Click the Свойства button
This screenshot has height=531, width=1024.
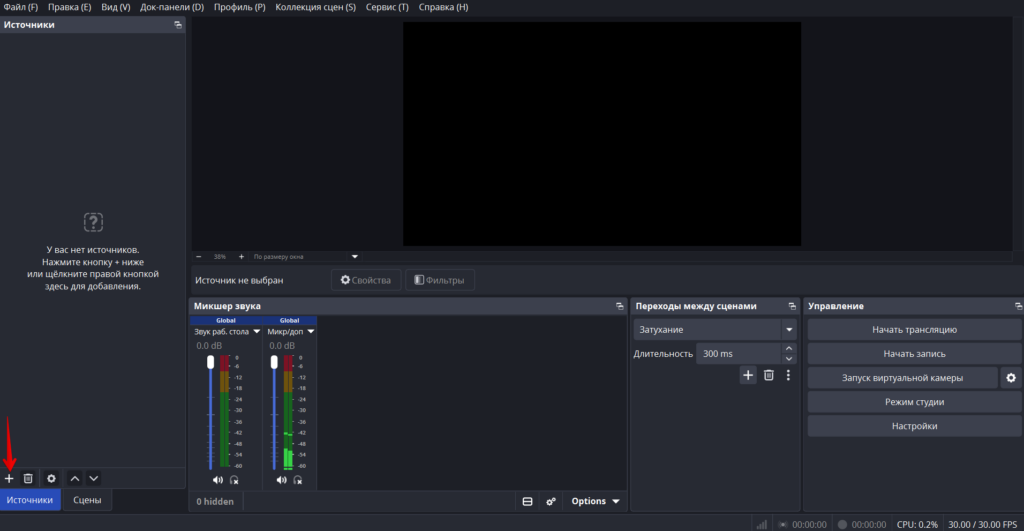366,280
